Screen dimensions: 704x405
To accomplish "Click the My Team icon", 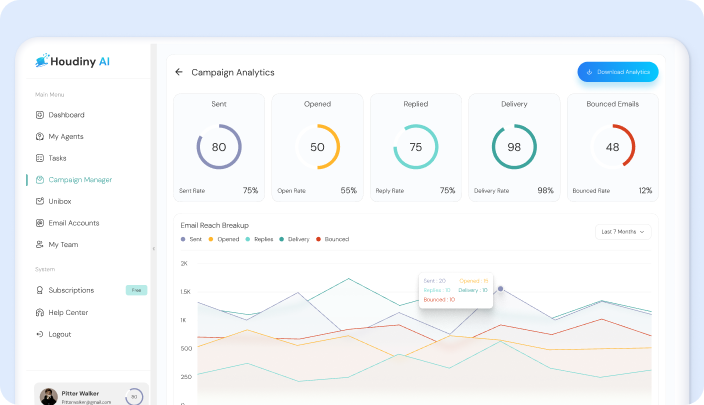I will click(x=40, y=244).
